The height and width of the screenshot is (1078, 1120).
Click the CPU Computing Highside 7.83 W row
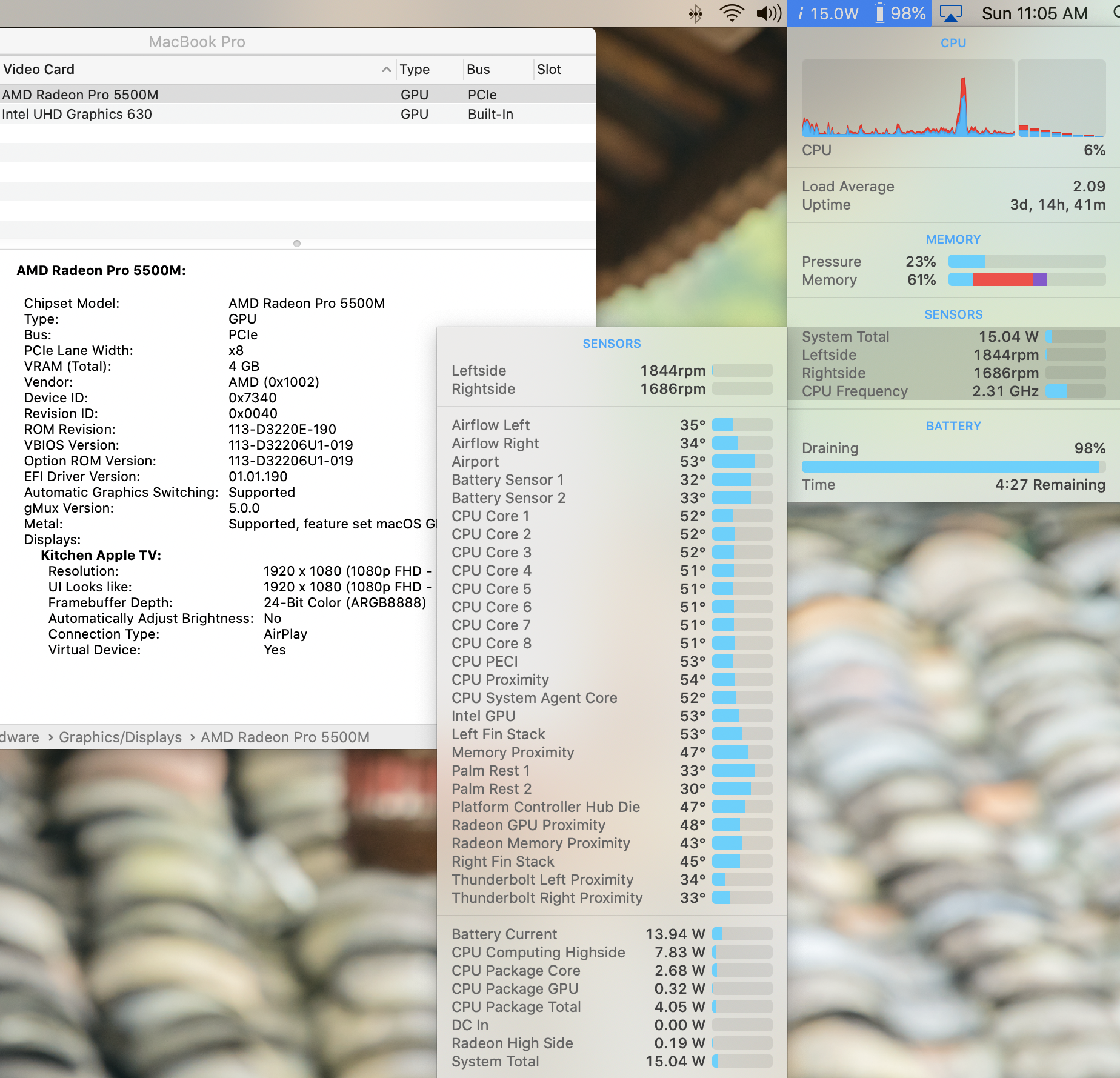(x=612, y=952)
